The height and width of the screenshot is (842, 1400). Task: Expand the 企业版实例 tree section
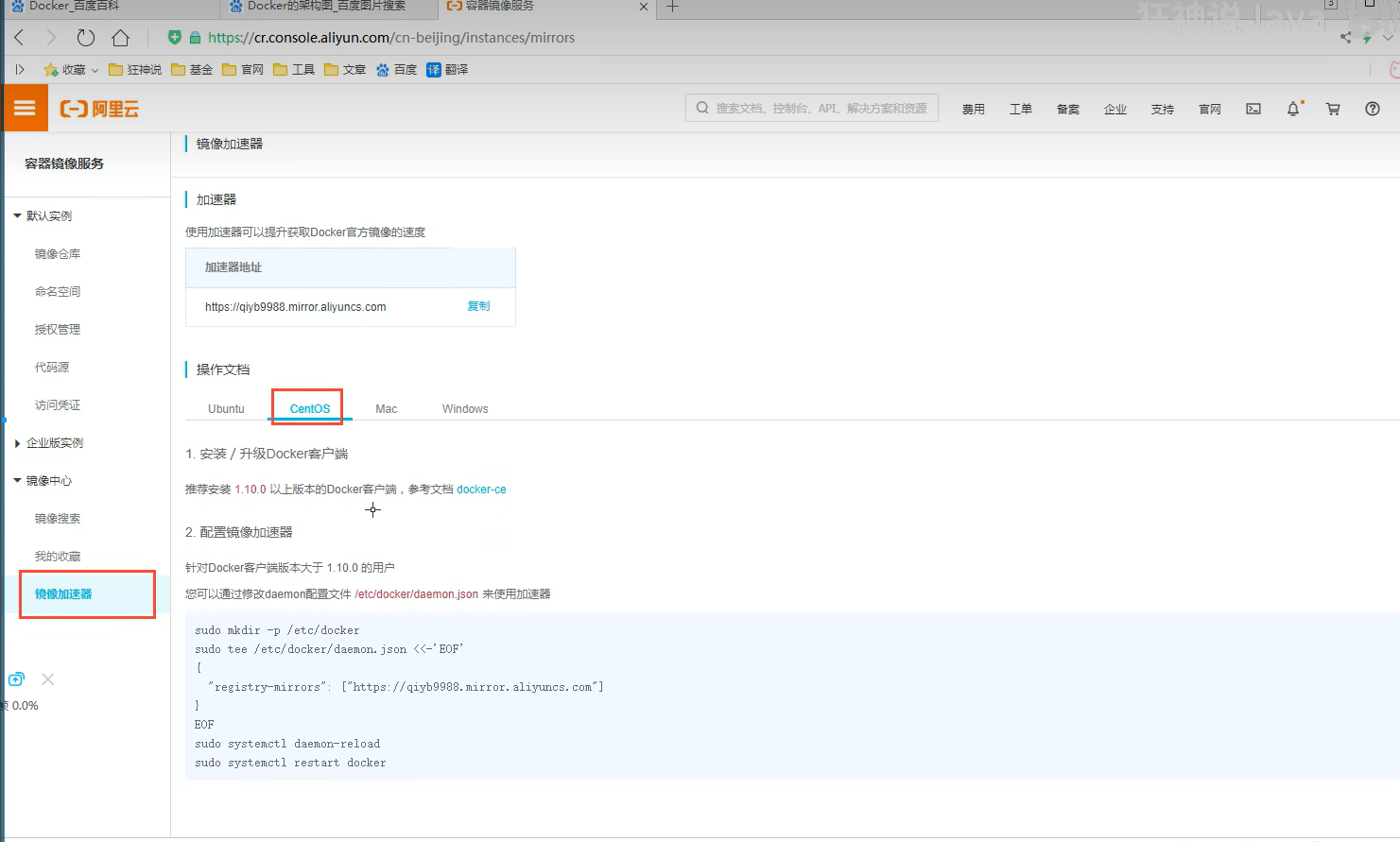17,443
